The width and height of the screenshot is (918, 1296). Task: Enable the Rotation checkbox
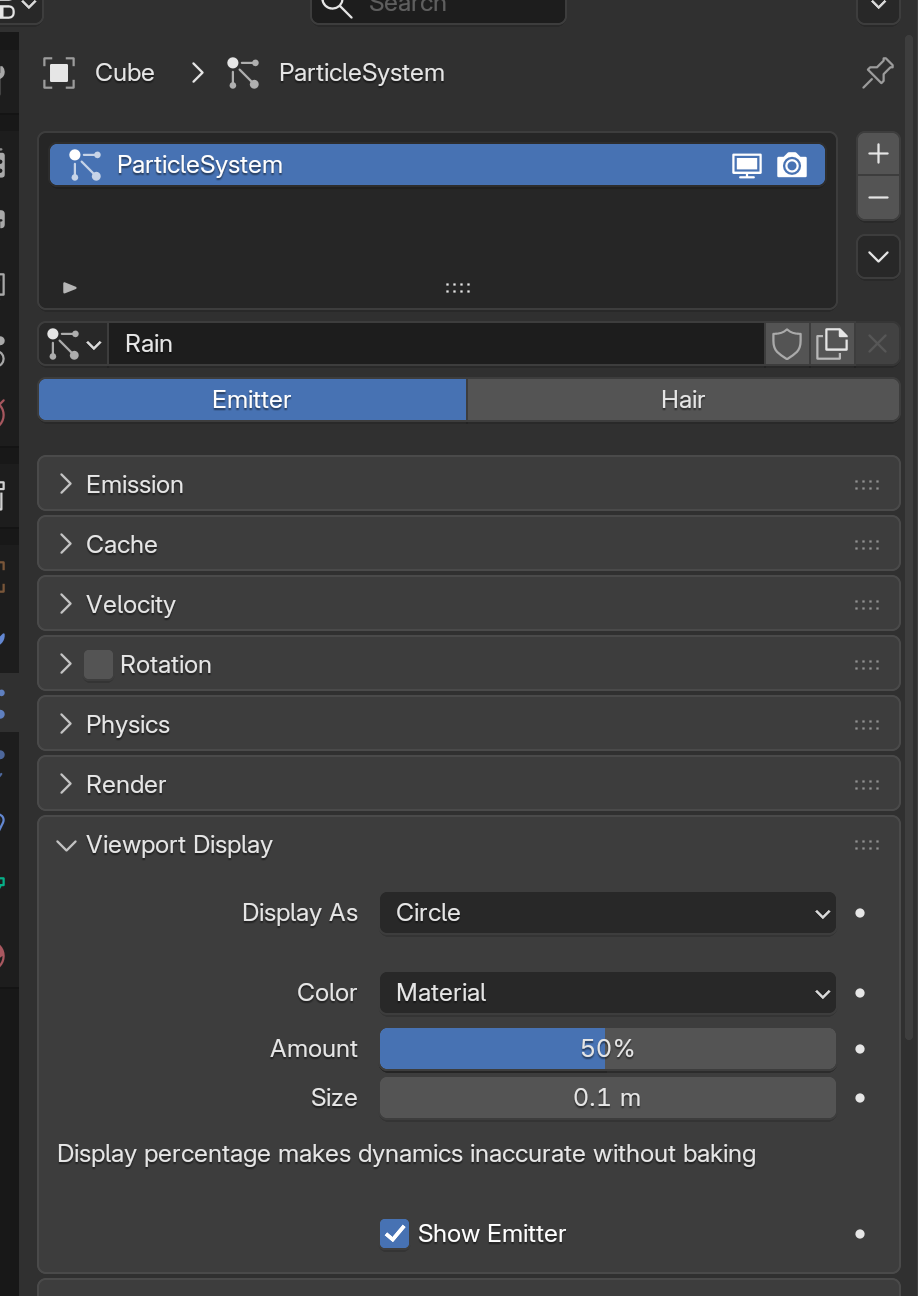click(98, 665)
